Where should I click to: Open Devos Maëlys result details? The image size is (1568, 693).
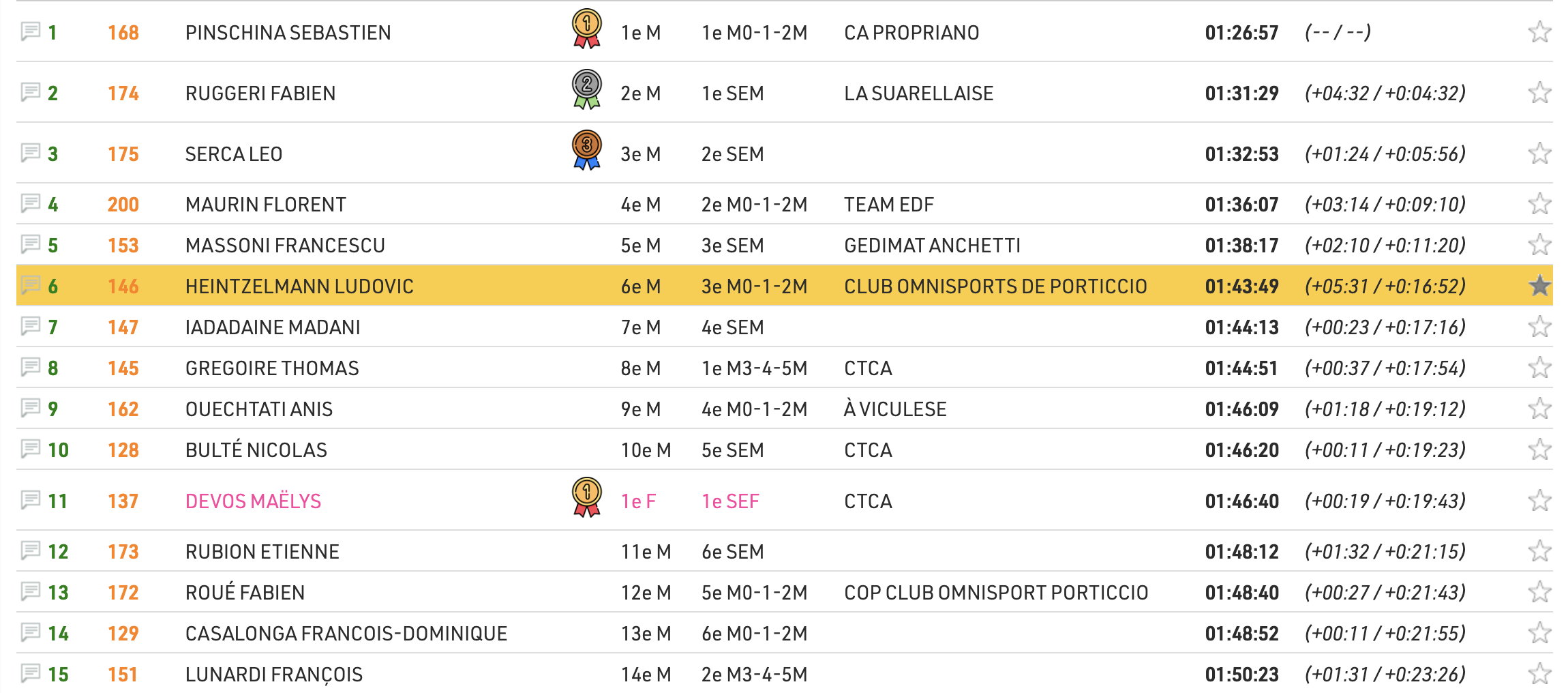click(253, 501)
